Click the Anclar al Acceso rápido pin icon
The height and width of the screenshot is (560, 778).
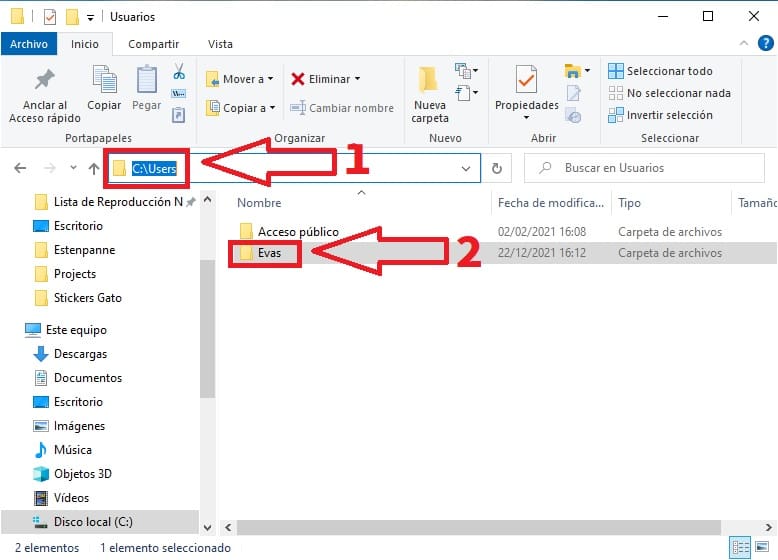click(45, 79)
